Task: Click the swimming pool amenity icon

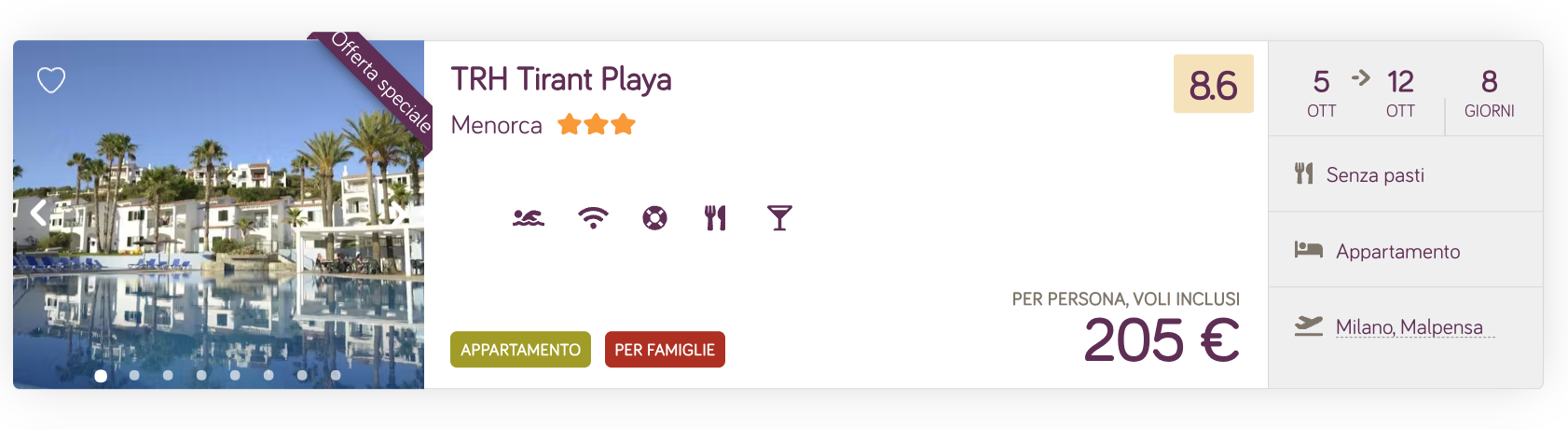Action: tap(529, 218)
